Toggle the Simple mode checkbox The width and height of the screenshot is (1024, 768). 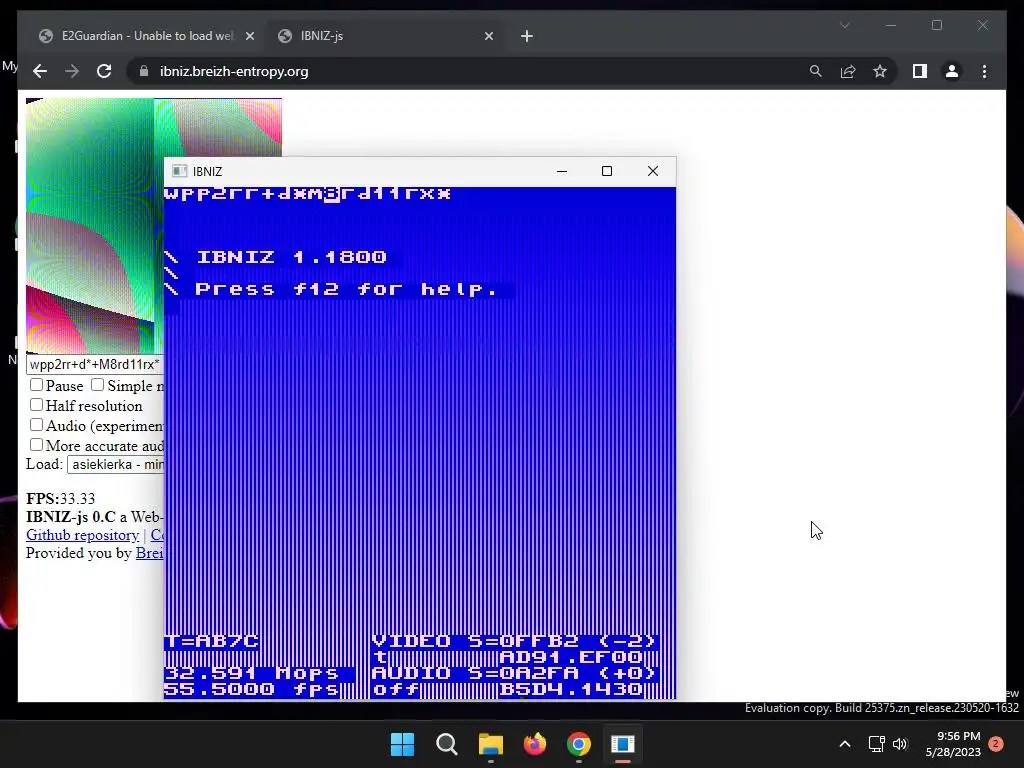pyautogui.click(x=97, y=385)
